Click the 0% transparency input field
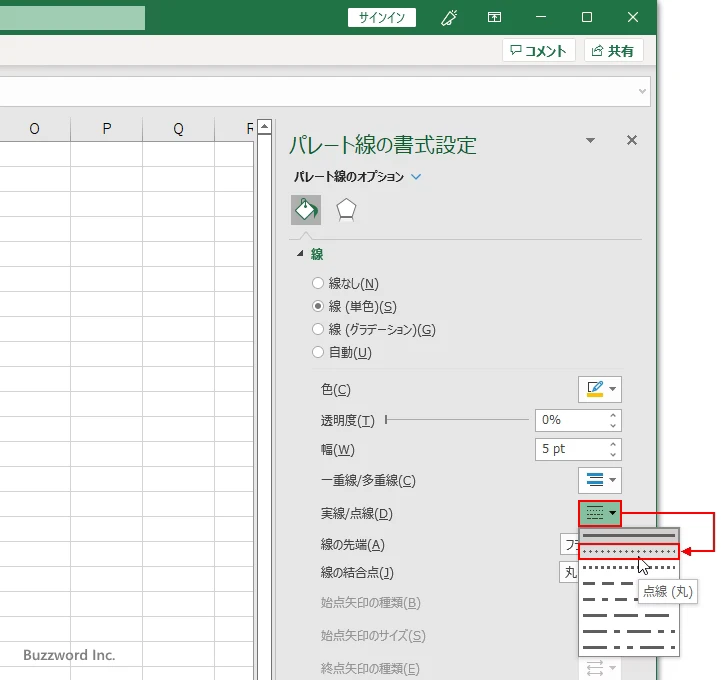This screenshot has width=728, height=680. (572, 420)
